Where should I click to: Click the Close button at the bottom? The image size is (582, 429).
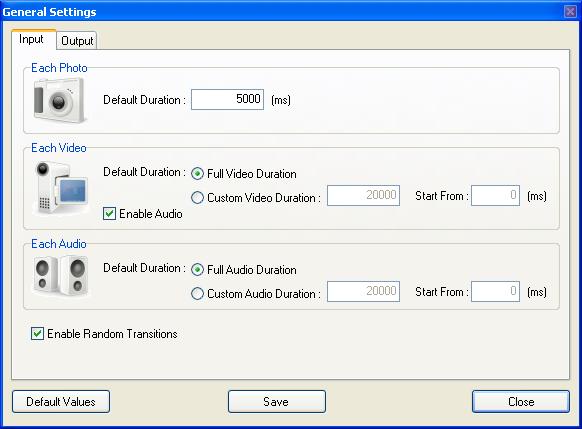coord(521,402)
